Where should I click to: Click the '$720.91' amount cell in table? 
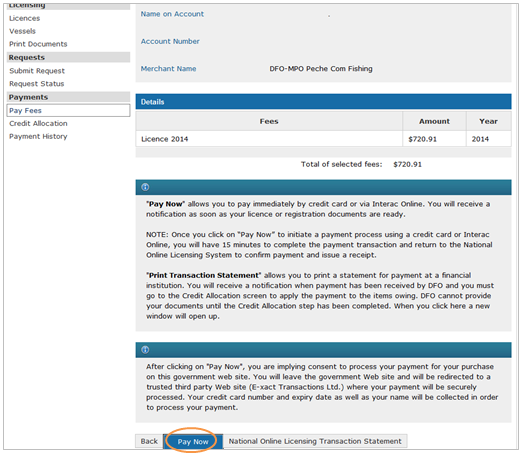pyautogui.click(x=434, y=139)
